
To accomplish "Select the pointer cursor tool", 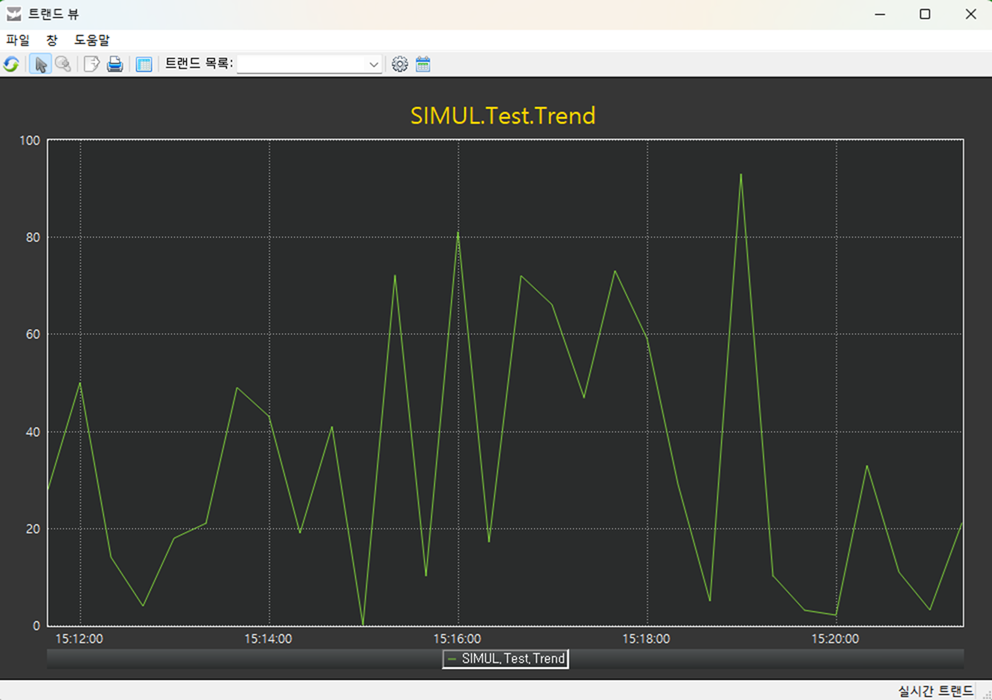I will click(x=41, y=64).
